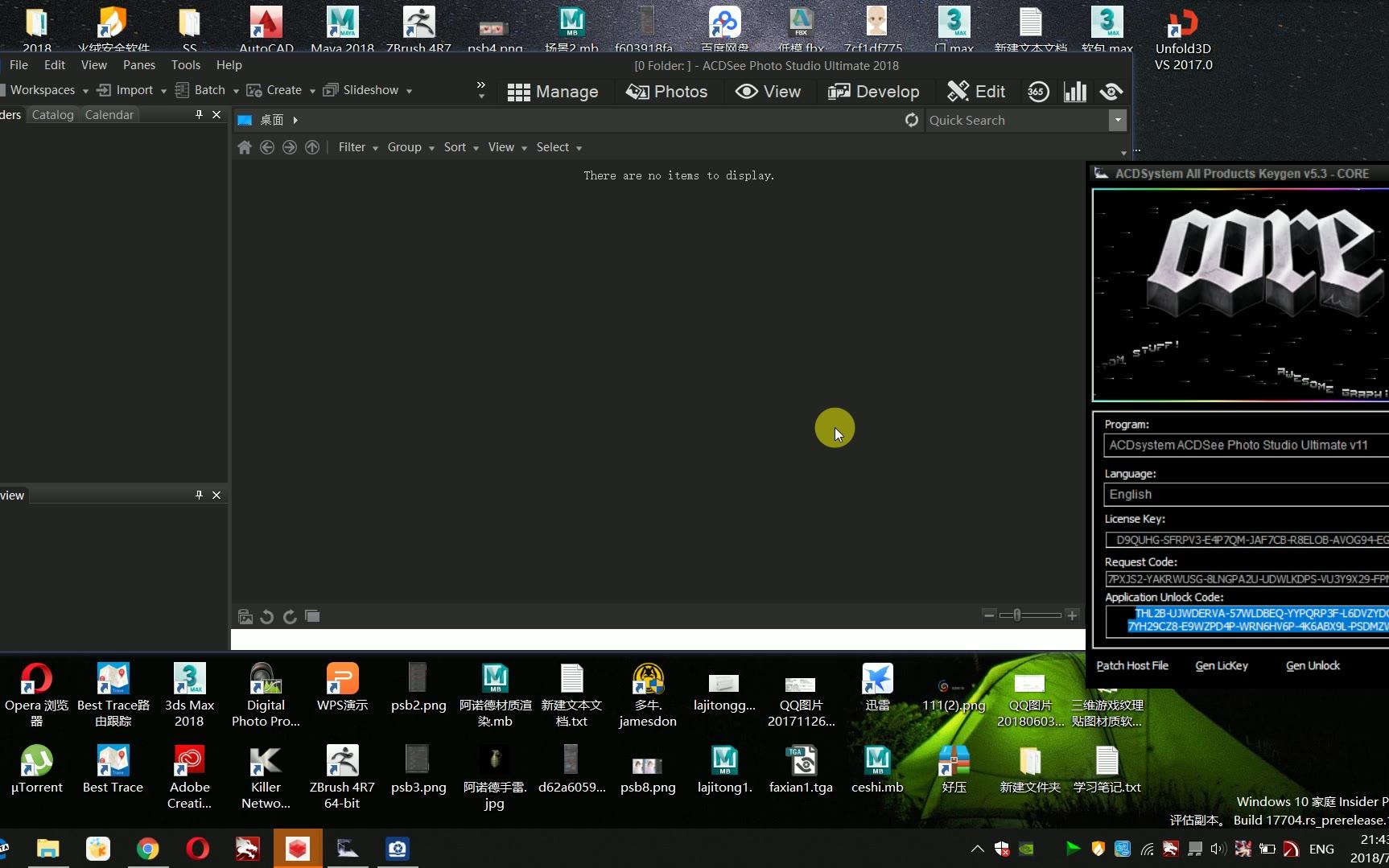1389x868 pixels.
Task: Click the License Key field in keygen
Action: coord(1247,540)
